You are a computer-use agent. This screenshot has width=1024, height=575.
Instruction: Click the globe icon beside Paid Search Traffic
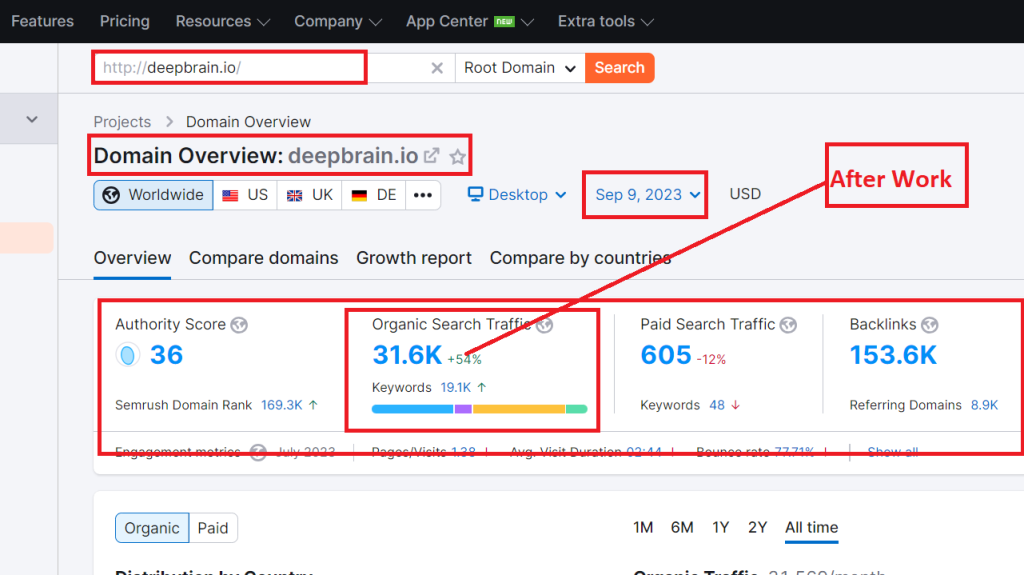[x=788, y=325]
